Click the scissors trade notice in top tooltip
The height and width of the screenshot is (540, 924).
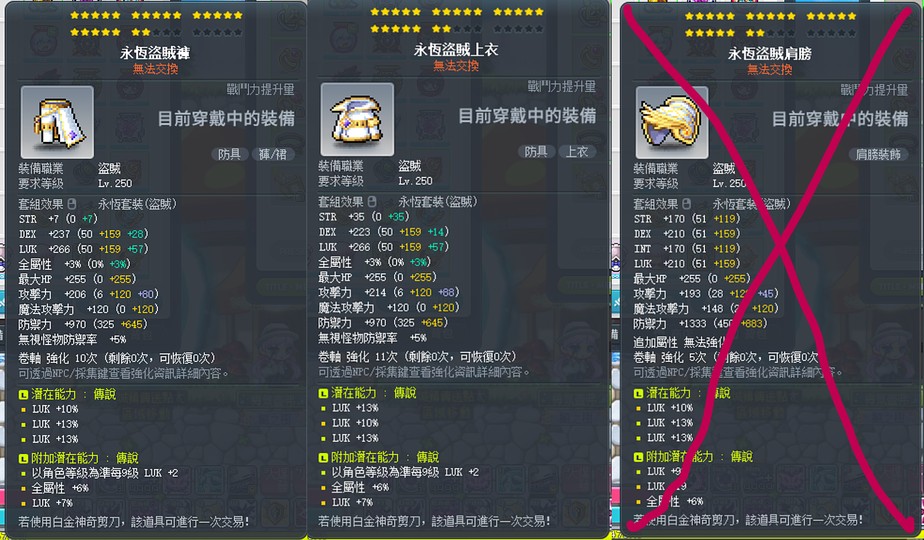(x=434, y=521)
